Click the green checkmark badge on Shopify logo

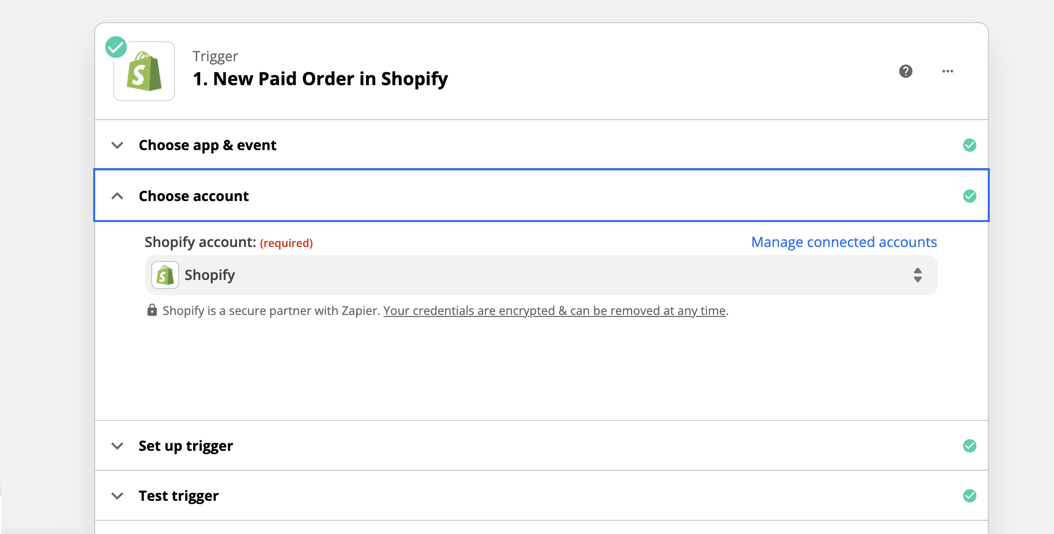tap(116, 47)
